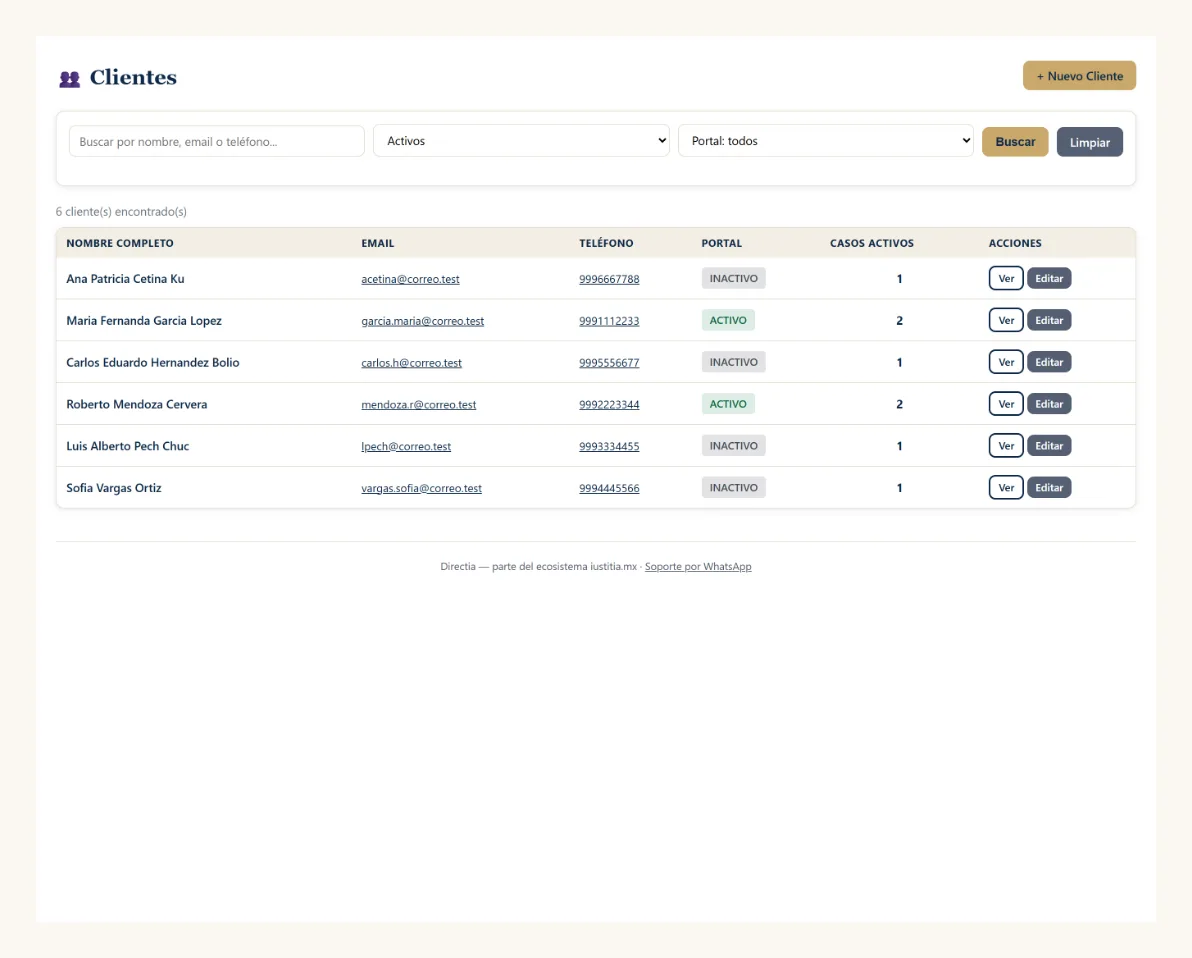The height and width of the screenshot is (958, 1192).
Task: Edit Maria Fernanda Garcia Lopez's record
Action: click(1048, 320)
